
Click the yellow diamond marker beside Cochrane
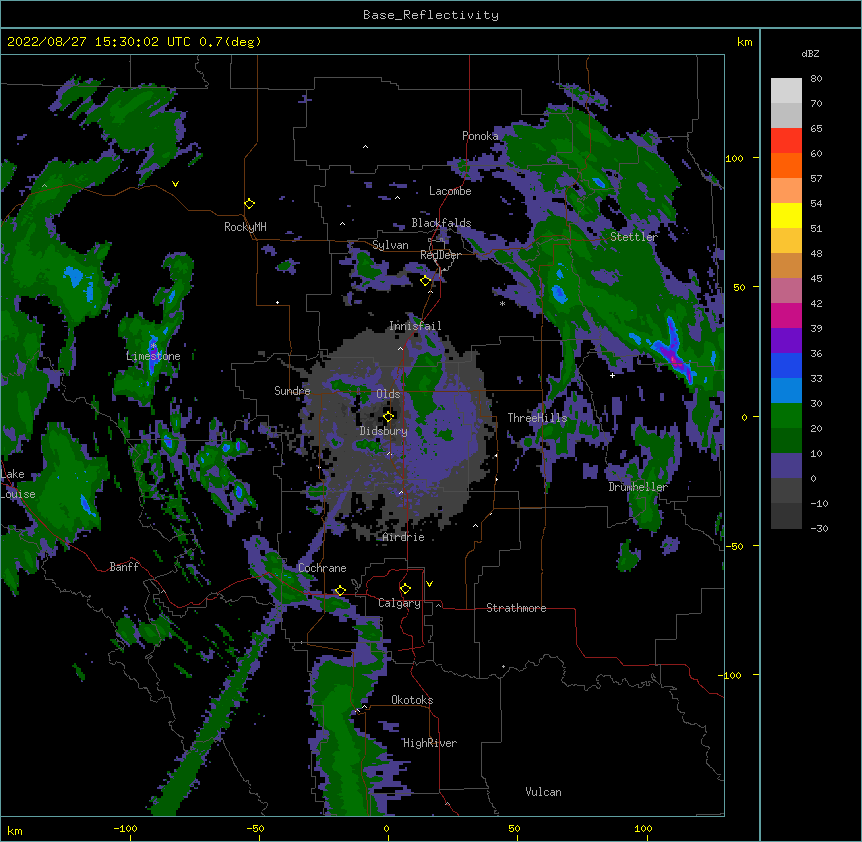340,590
